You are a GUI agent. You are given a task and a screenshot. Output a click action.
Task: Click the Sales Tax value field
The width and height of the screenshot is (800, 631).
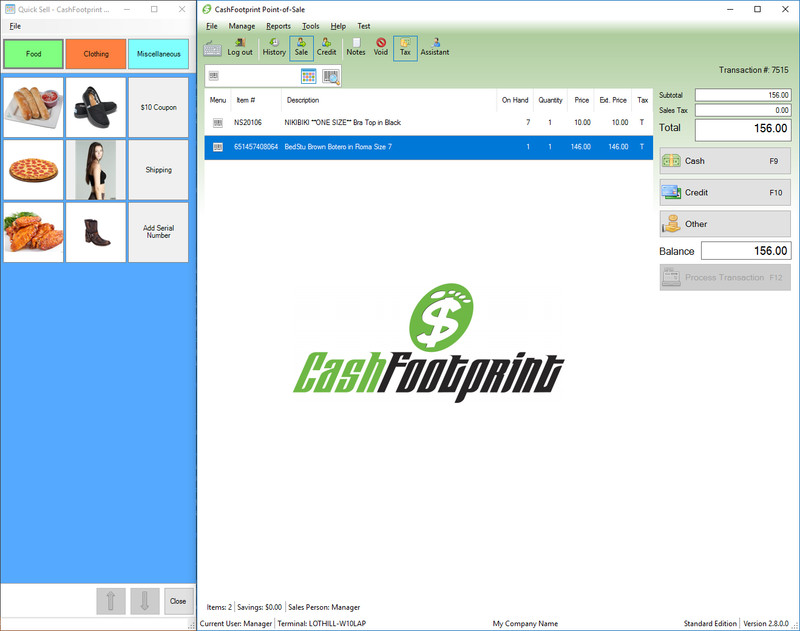point(743,110)
